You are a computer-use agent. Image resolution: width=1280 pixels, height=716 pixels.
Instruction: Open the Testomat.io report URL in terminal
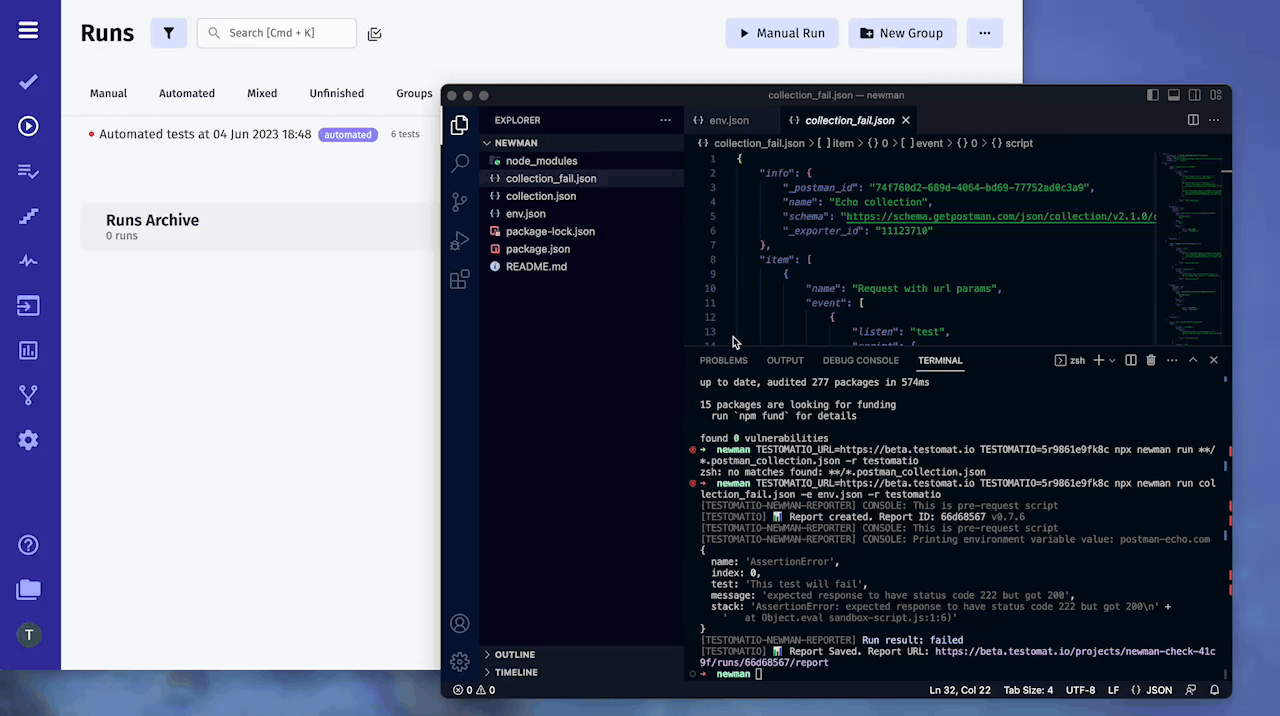point(958,657)
